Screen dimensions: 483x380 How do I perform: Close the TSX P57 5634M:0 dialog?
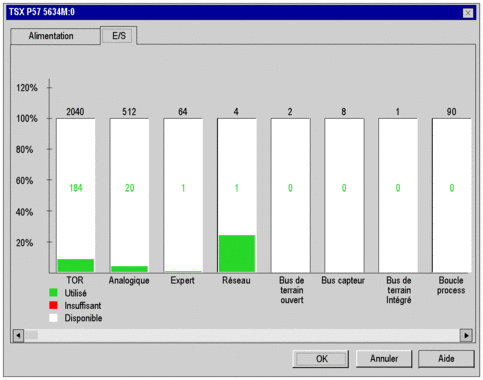click(x=468, y=13)
